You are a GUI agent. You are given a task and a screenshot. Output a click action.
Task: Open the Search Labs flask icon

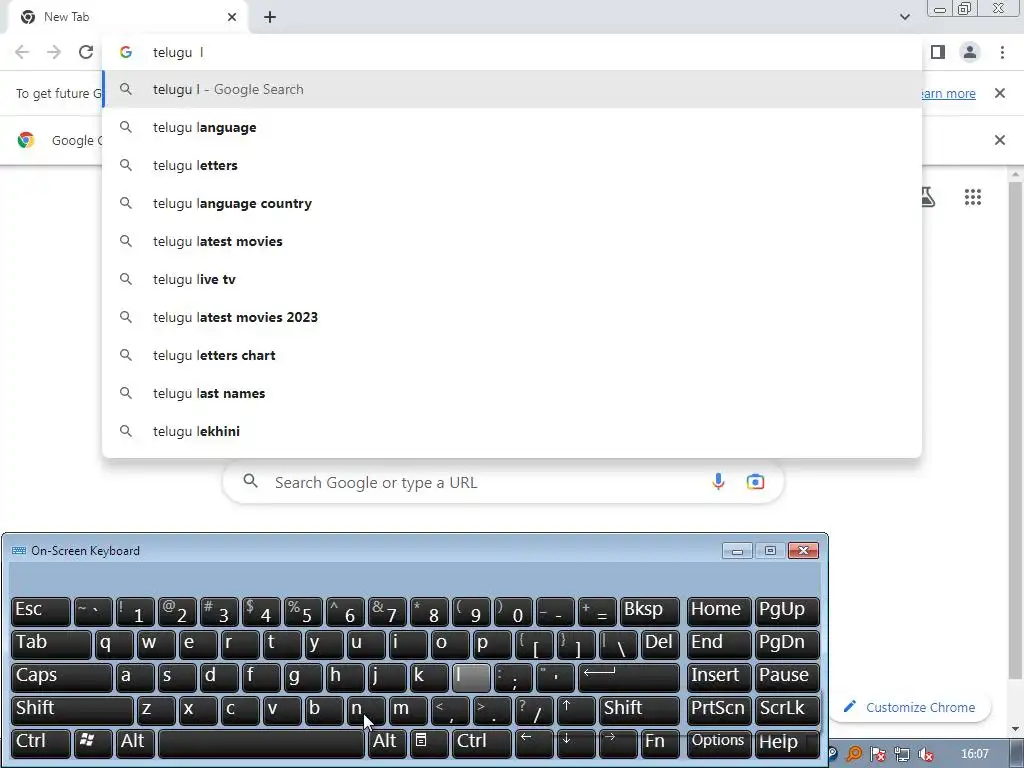pos(927,197)
